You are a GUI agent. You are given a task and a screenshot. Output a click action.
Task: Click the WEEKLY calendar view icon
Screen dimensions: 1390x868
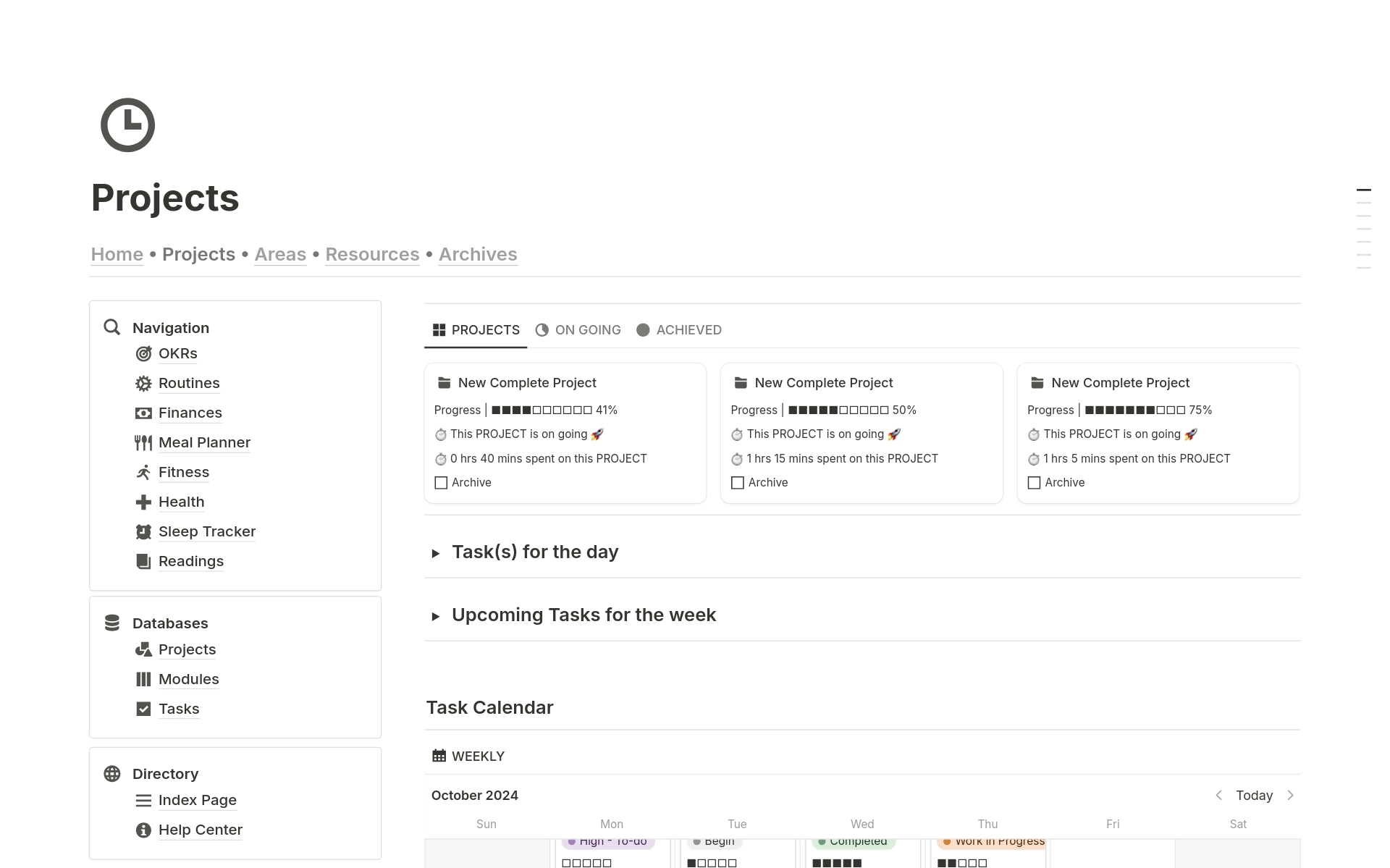439,756
